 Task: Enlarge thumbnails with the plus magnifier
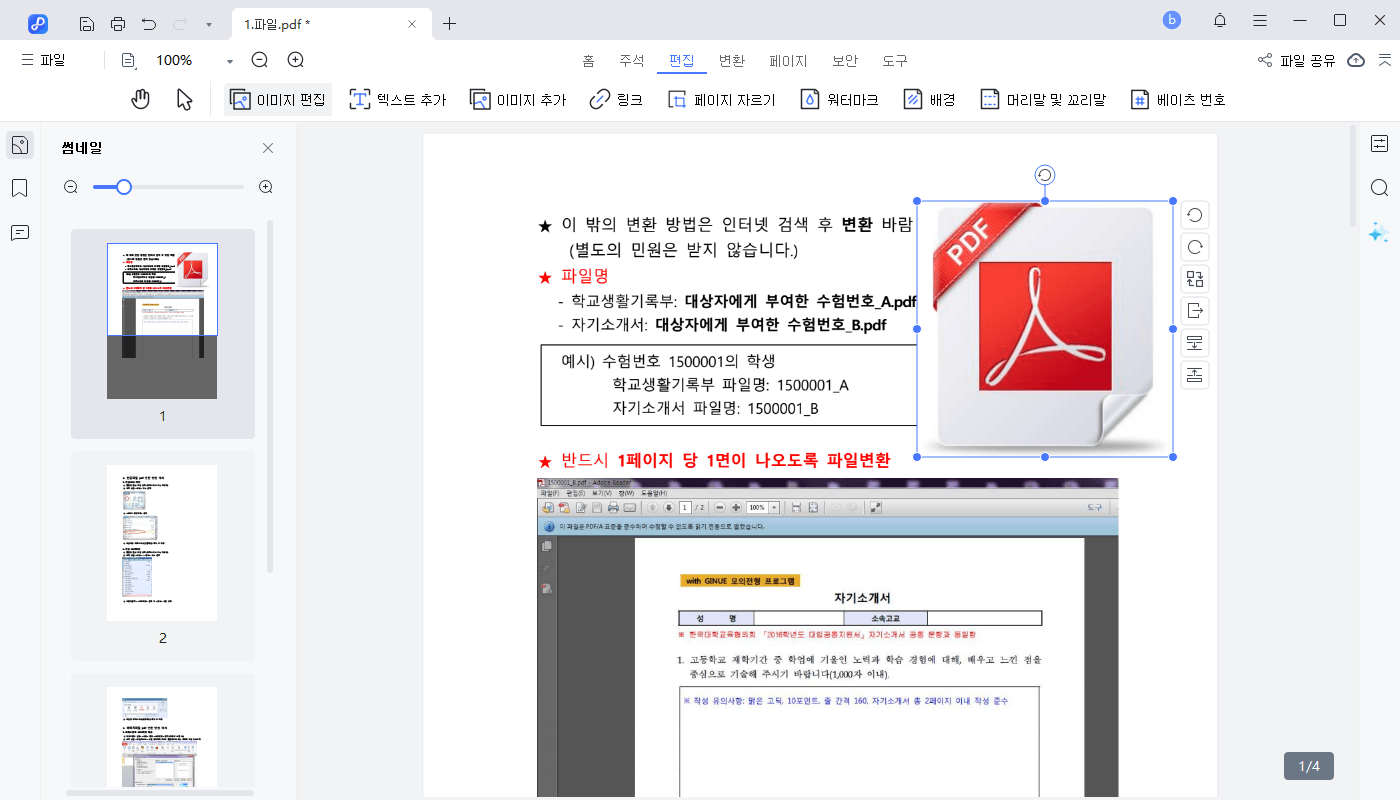pos(266,187)
